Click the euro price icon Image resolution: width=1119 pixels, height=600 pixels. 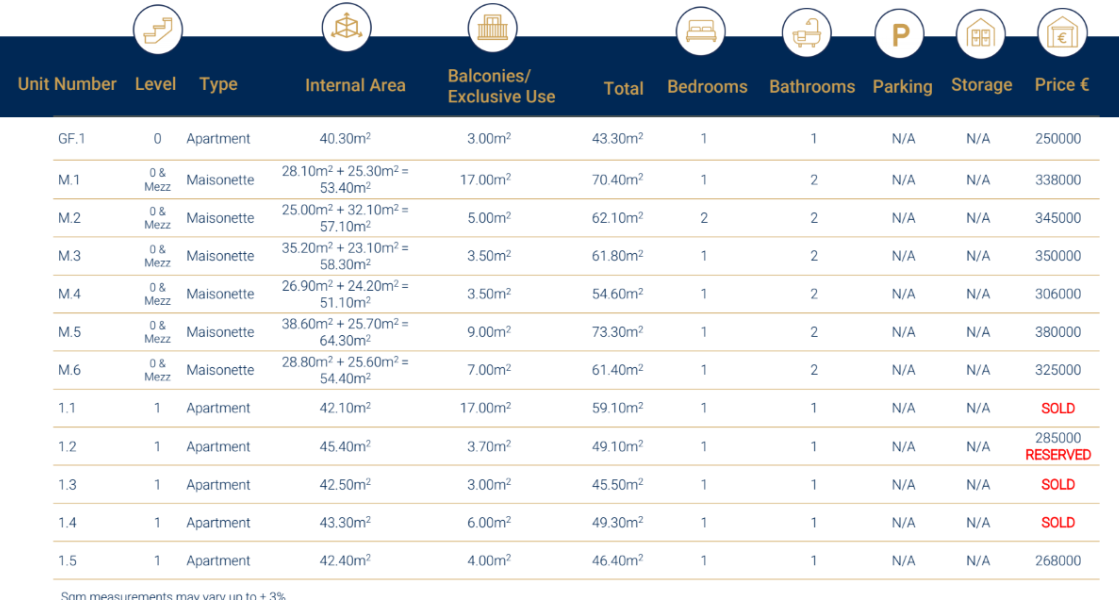[1061, 37]
